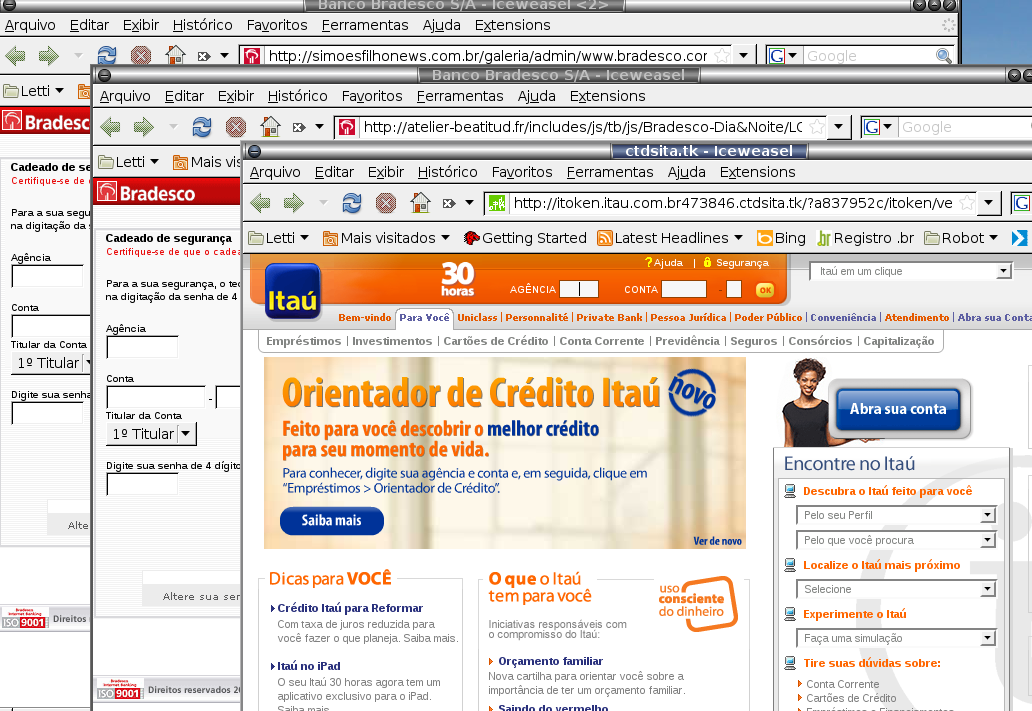Switch to the Private Bank tab
Viewport: 1032px width, 711px height.
[x=609, y=317]
